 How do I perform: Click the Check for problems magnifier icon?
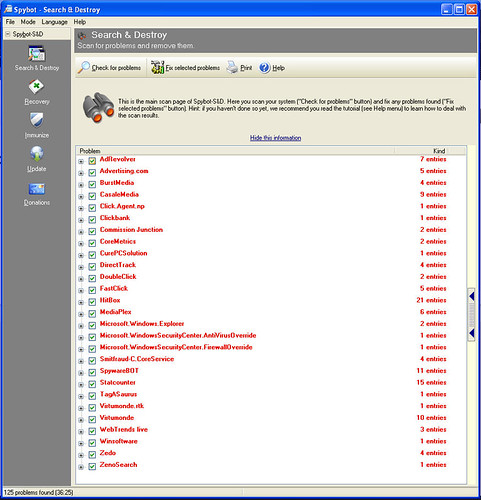pos(83,68)
